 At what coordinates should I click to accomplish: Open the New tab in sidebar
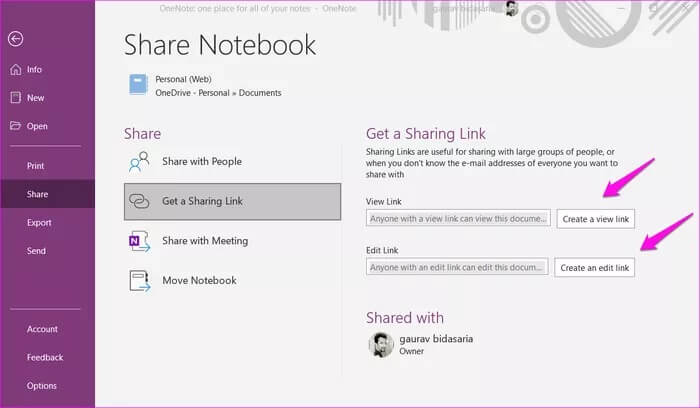tap(47, 98)
